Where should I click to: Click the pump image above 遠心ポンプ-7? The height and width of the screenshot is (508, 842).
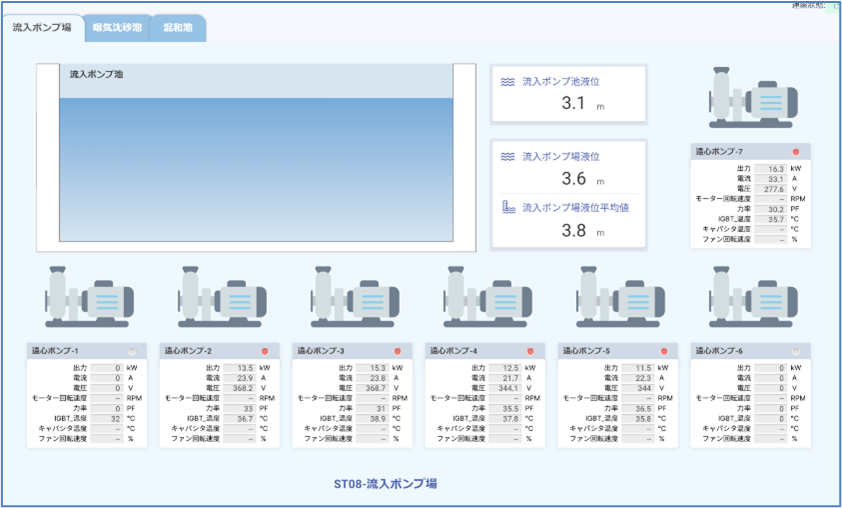pos(753,97)
